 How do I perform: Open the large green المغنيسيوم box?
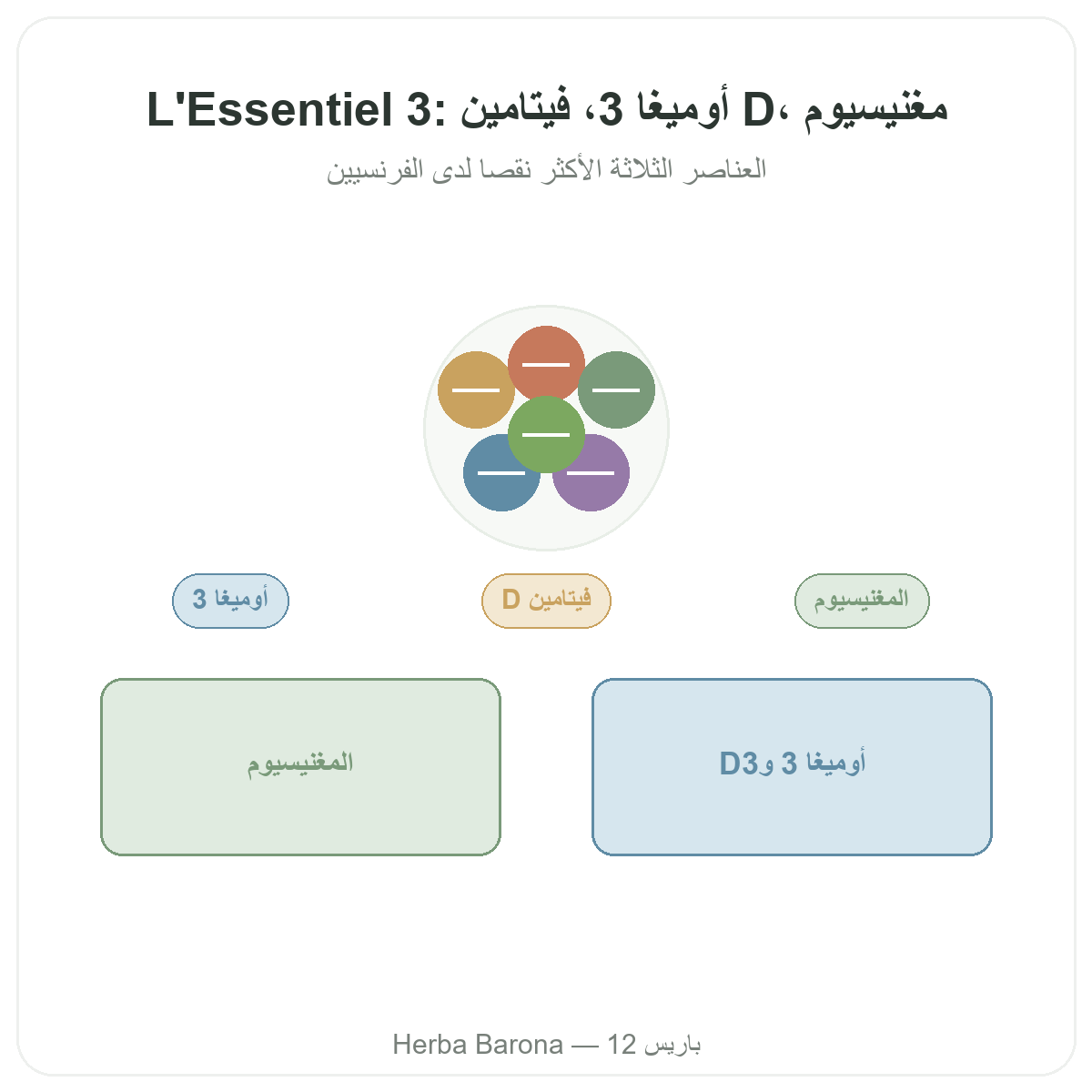point(300,766)
